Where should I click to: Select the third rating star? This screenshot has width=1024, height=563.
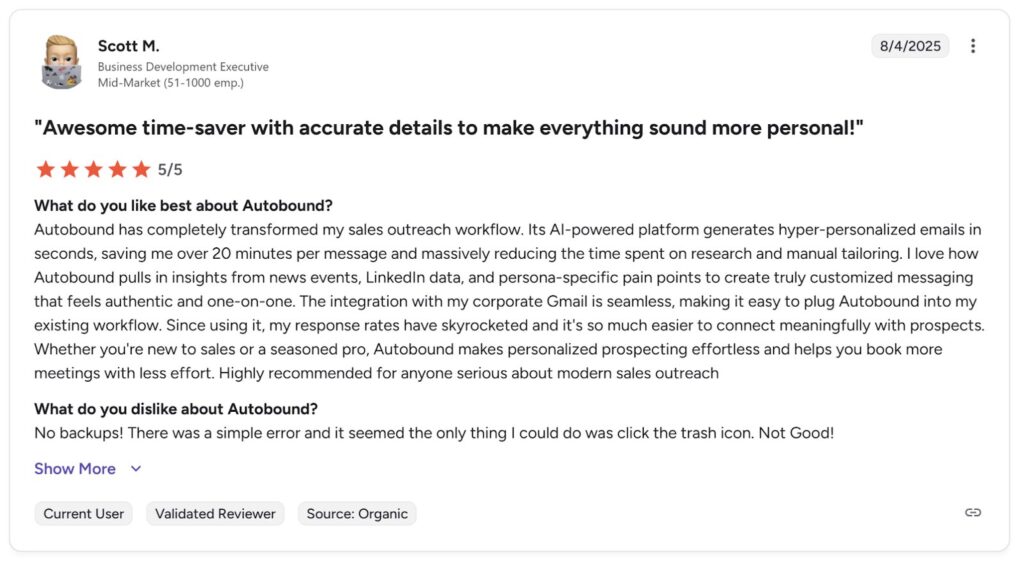coord(93,169)
